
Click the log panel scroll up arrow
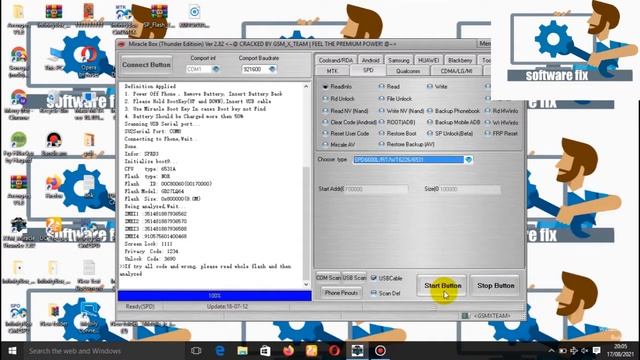pyautogui.click(x=306, y=87)
